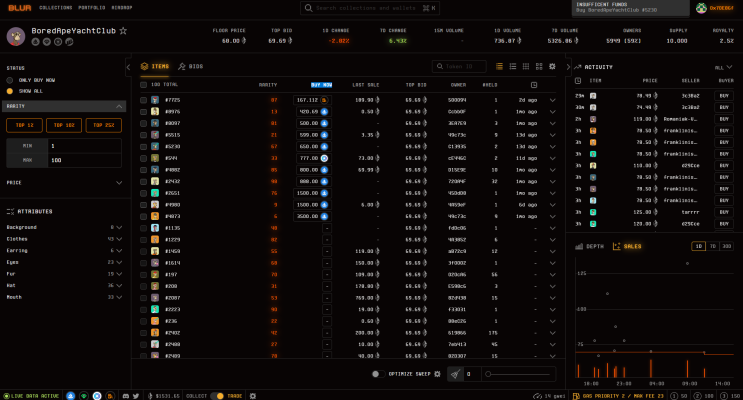Open the Portfolio menu
The height and width of the screenshot is (400, 743).
tap(91, 8)
